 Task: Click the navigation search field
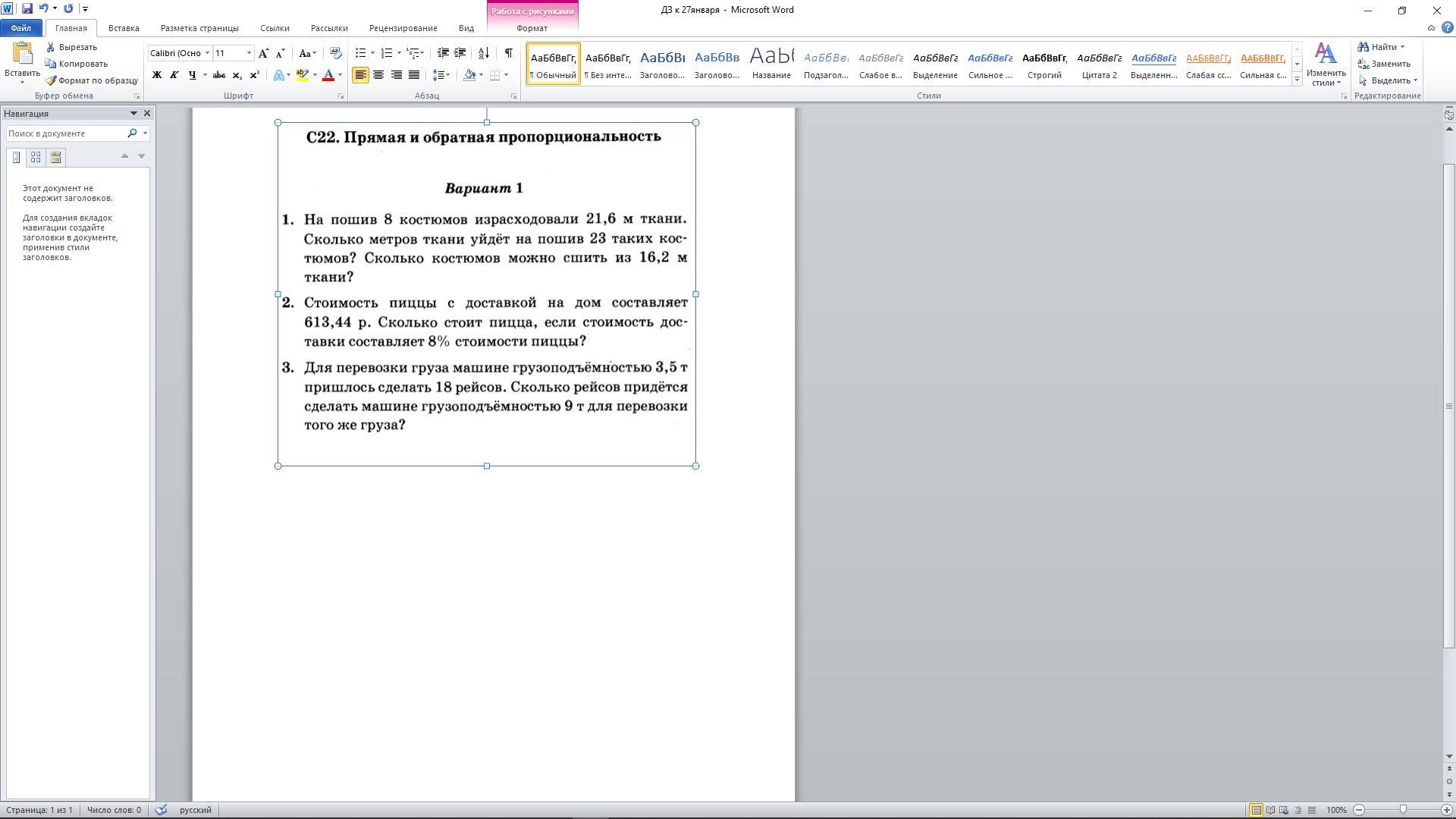[x=65, y=133]
